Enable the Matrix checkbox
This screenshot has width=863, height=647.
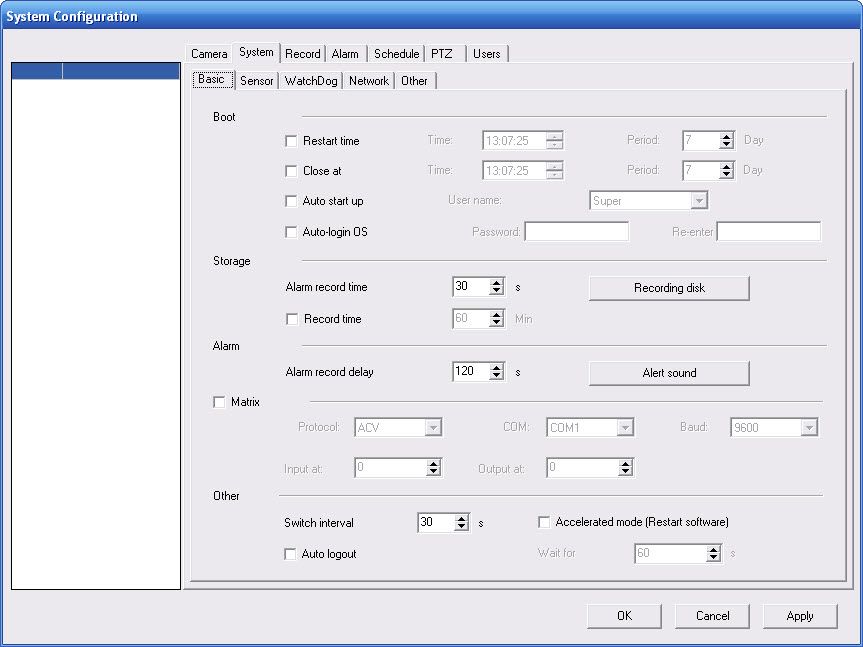(x=220, y=402)
